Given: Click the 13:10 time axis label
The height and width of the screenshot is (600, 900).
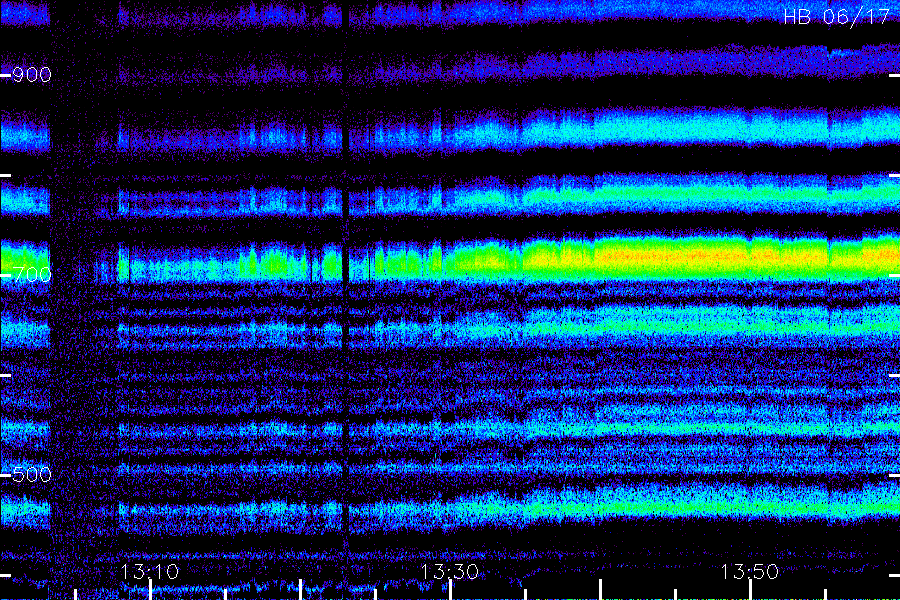Looking at the screenshot, I should tap(150, 572).
